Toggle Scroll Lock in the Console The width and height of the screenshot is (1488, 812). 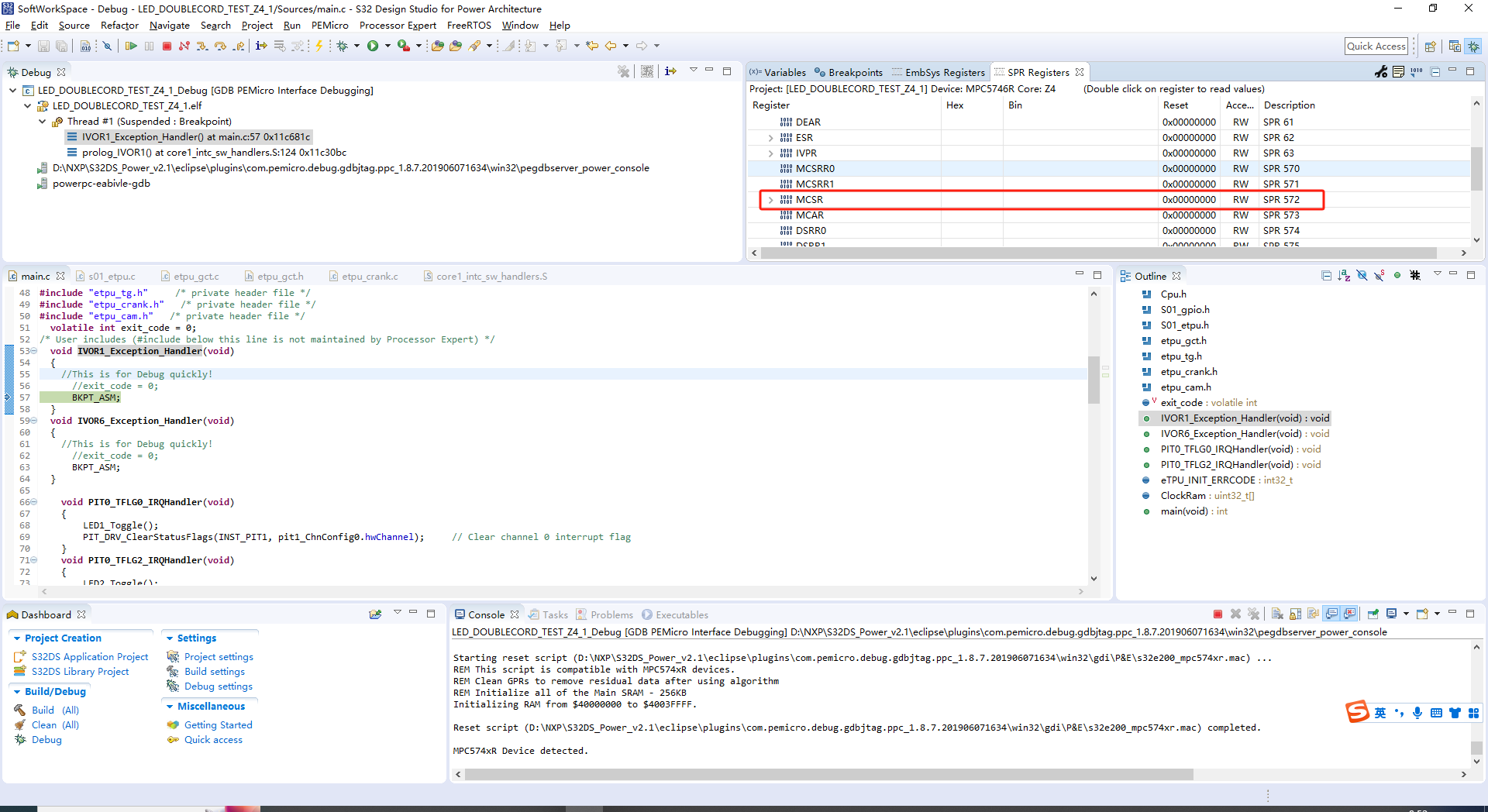(x=1295, y=614)
